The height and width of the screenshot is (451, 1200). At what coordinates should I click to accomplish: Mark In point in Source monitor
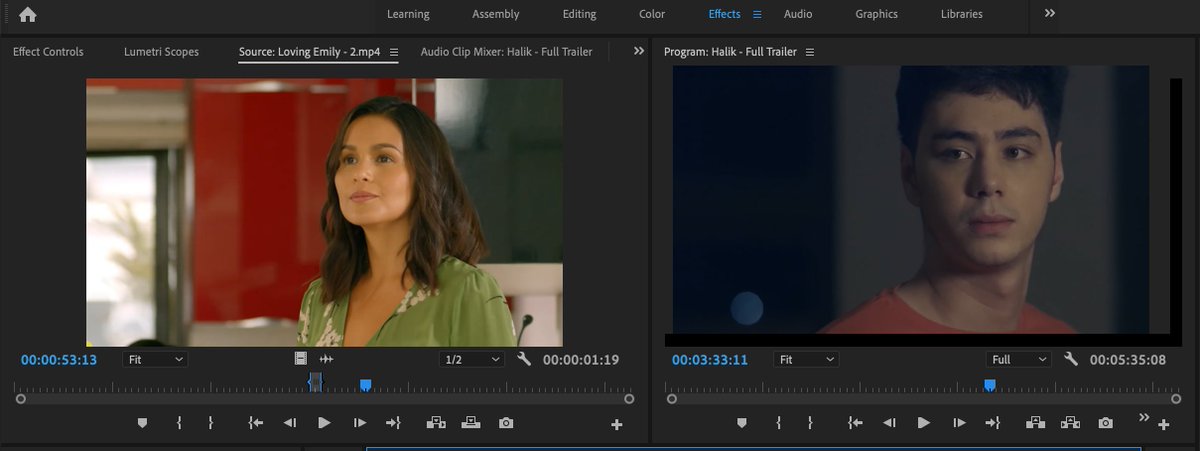(179, 423)
